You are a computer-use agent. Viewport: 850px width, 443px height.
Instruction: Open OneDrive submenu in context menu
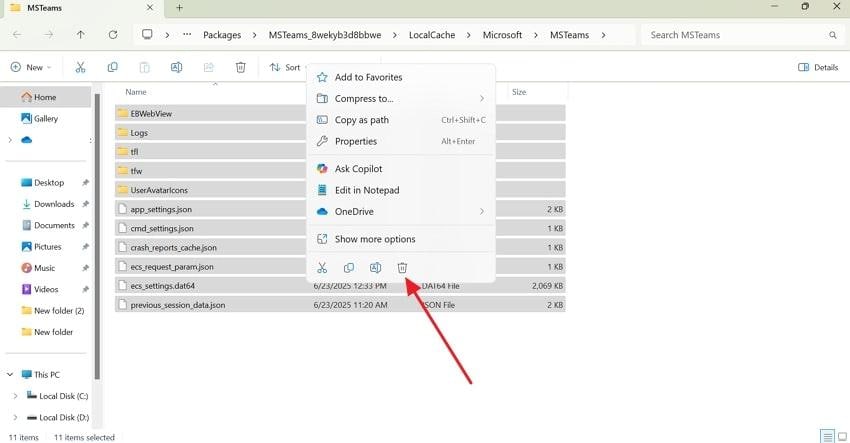[401, 211]
